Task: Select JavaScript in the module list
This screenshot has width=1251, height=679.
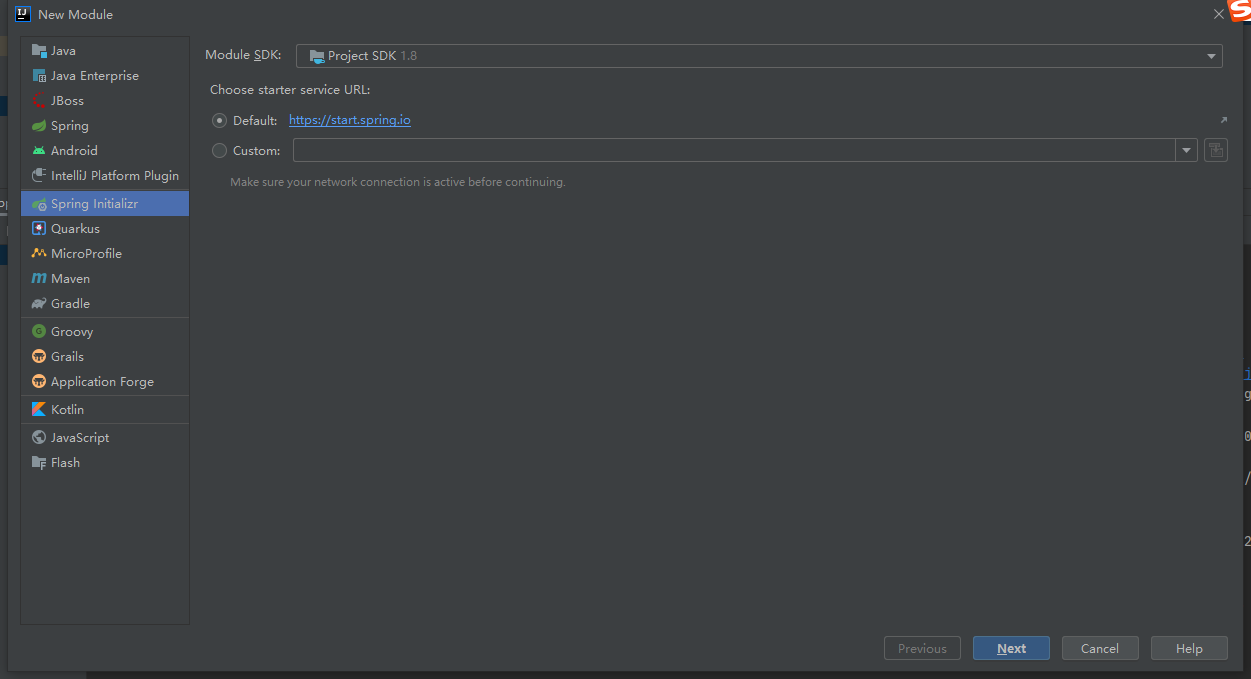Action: (105, 438)
